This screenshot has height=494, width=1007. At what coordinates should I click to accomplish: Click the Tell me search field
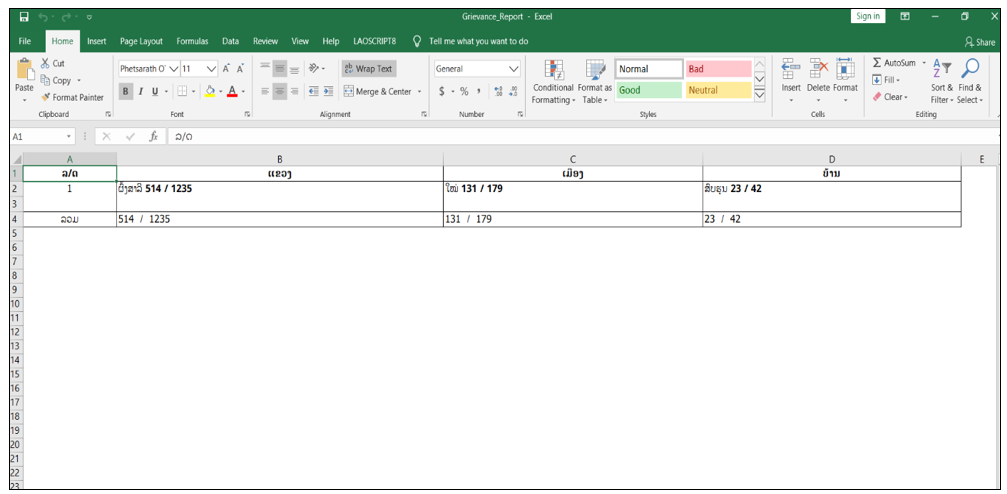click(478, 41)
